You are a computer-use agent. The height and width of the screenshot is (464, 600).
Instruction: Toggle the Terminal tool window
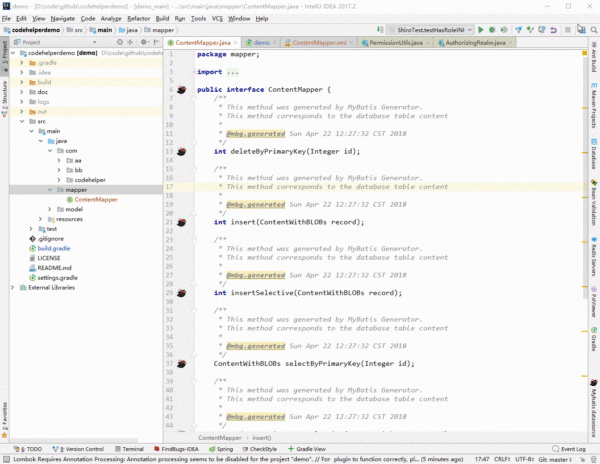tap(129, 449)
